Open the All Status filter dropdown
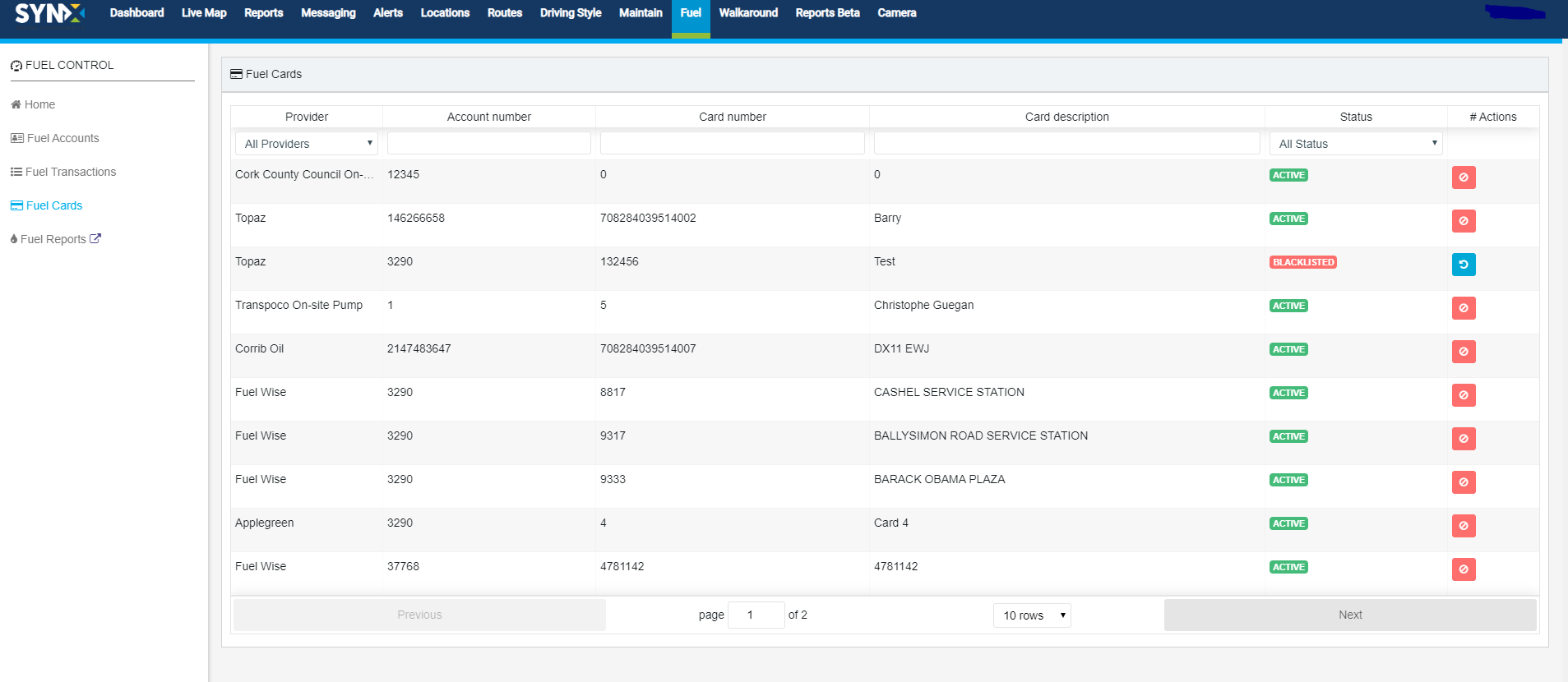 tap(1356, 144)
